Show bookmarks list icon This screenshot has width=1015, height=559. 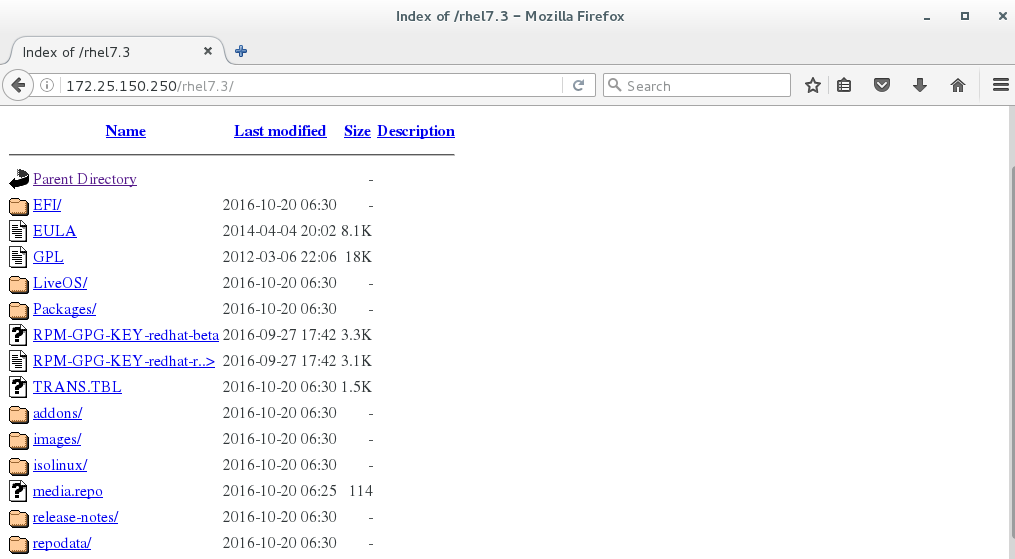[844, 85]
